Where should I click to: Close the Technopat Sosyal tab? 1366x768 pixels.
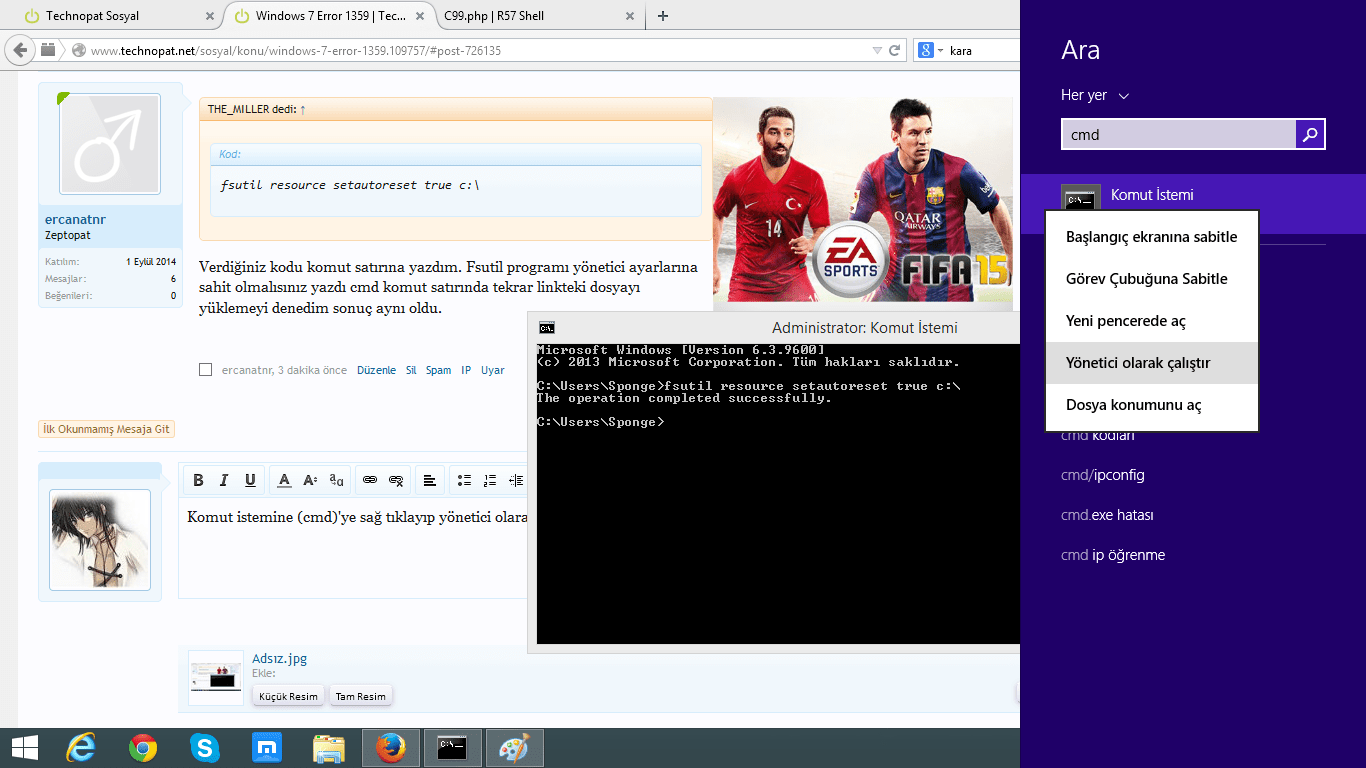tap(209, 16)
